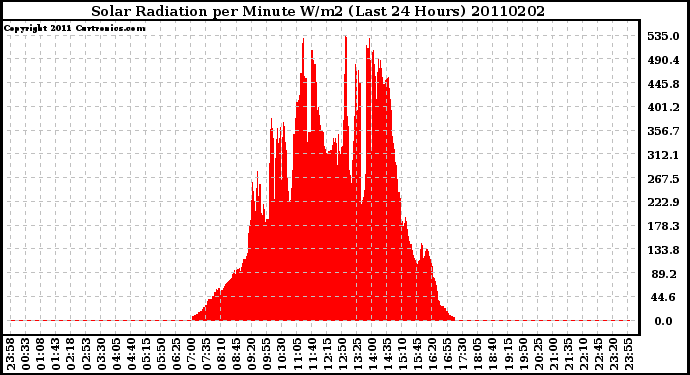Screen dimensions: 690x375
Task: Select the 267.5 y-axis label
Action: pyautogui.click(x=663, y=179)
